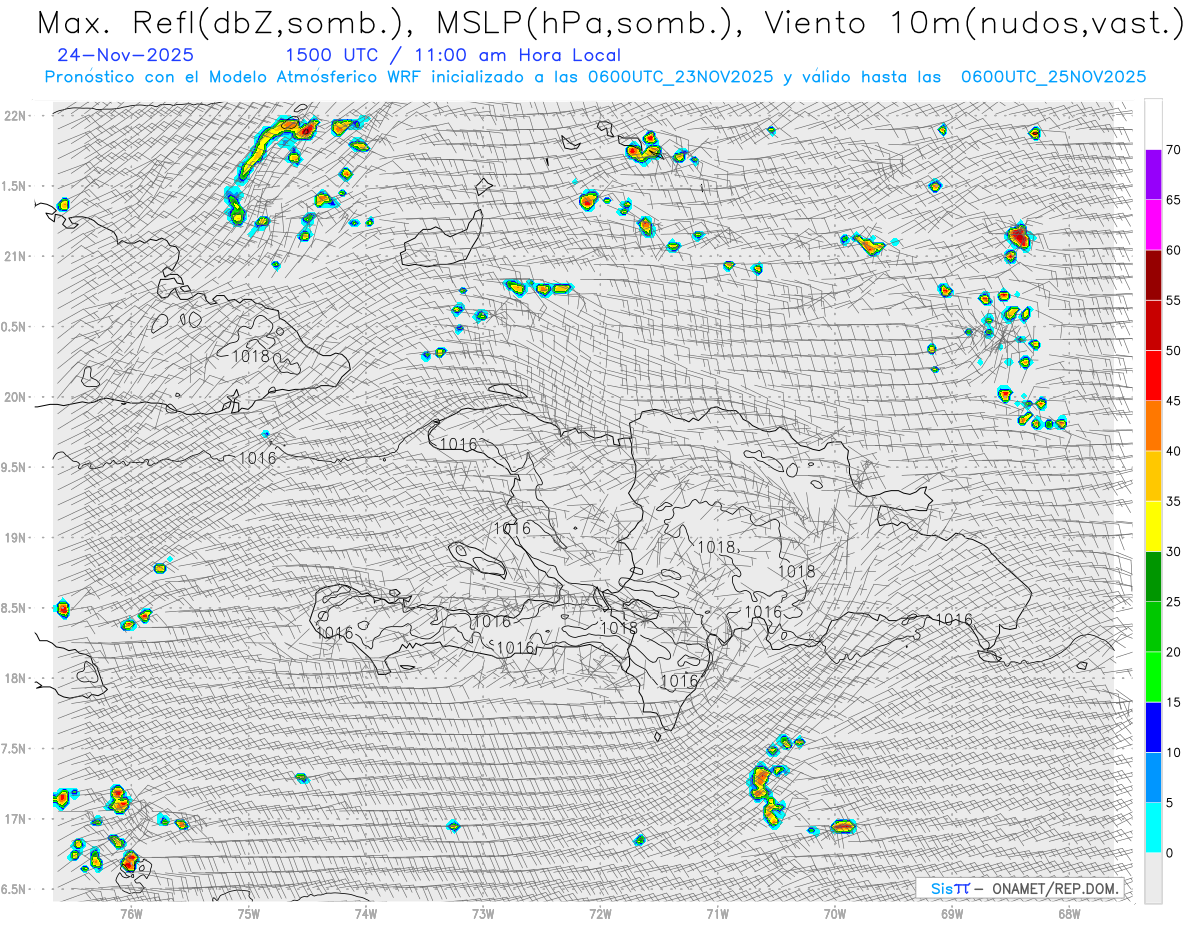Click the "75W" longitude axis label
The image size is (1200, 927).
pos(249,912)
